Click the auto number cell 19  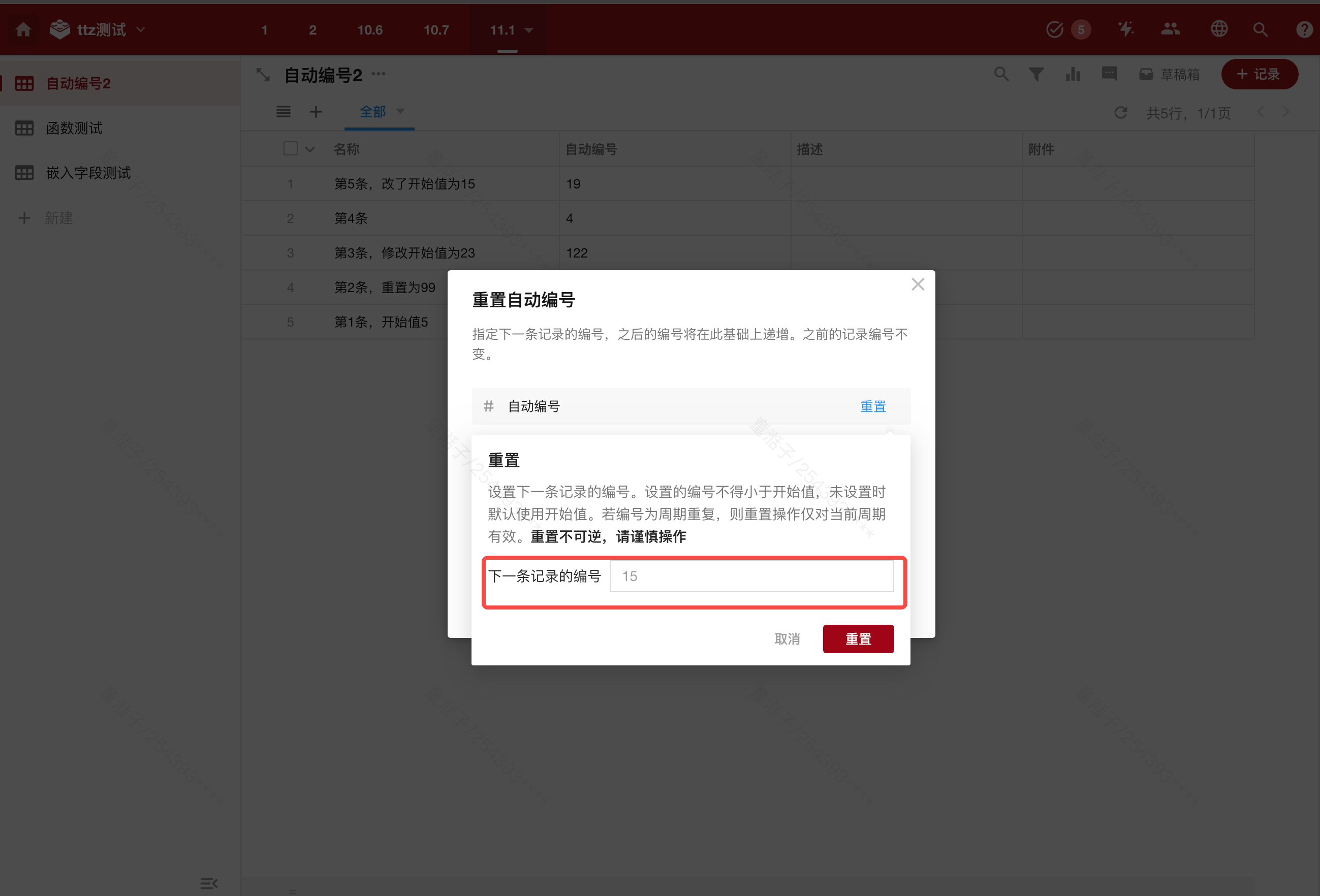tap(675, 184)
